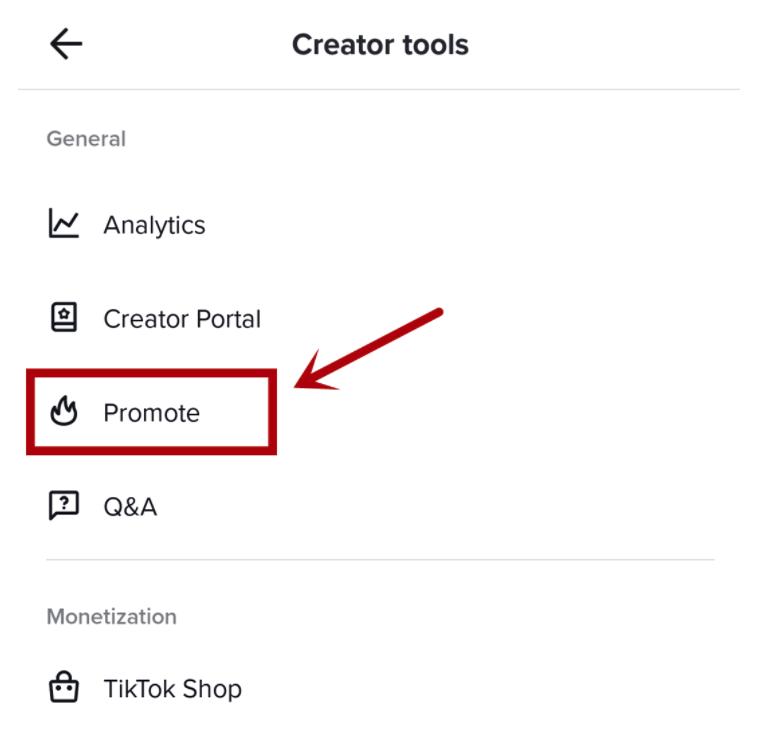Click the TikTok Shop bag icon
The height and width of the screenshot is (736, 764).
pyautogui.click(x=63, y=688)
